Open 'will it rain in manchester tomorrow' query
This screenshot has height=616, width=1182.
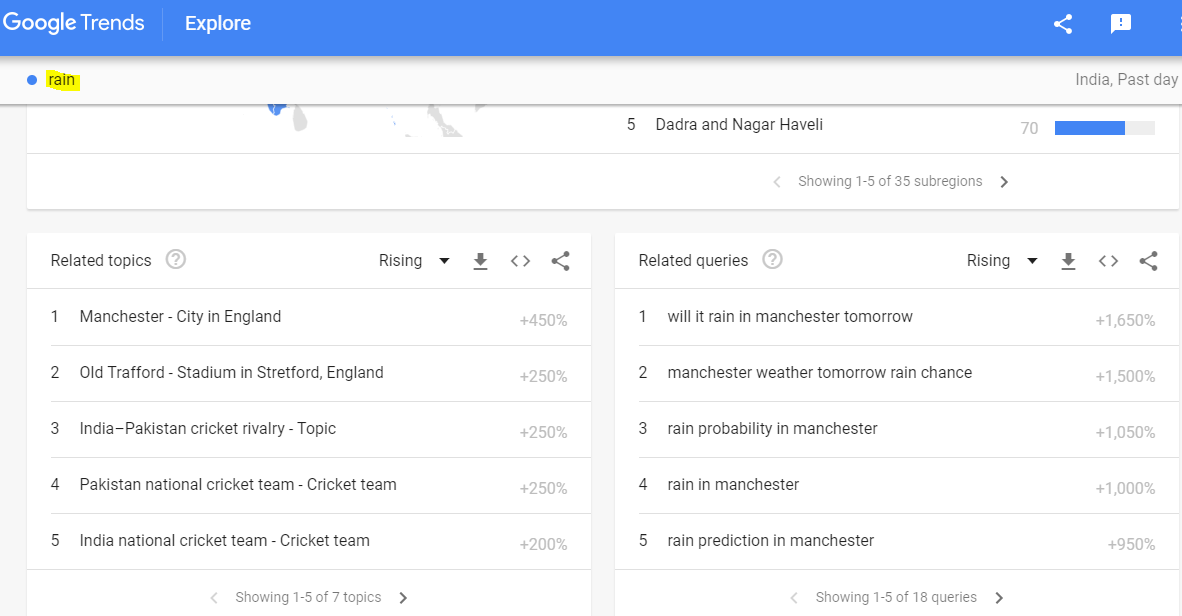click(x=789, y=317)
